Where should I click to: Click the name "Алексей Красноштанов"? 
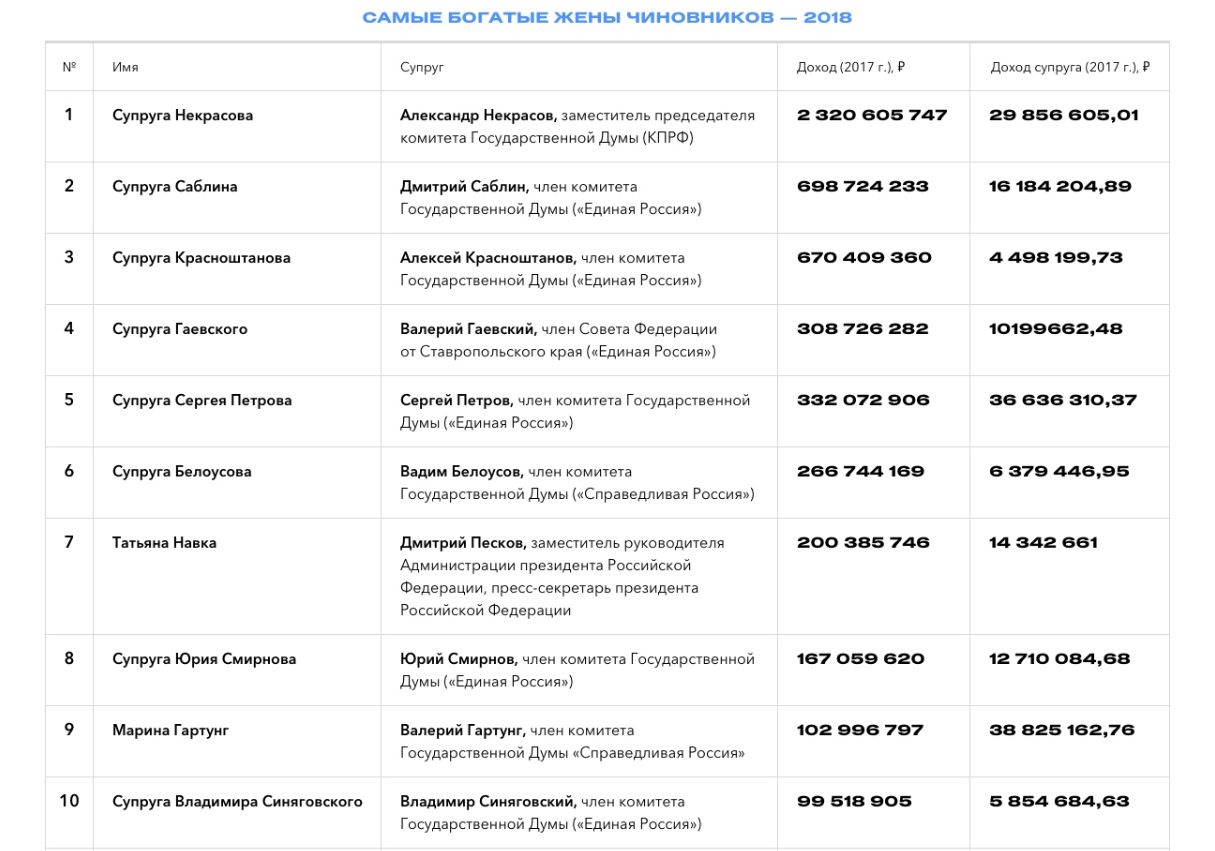point(487,257)
